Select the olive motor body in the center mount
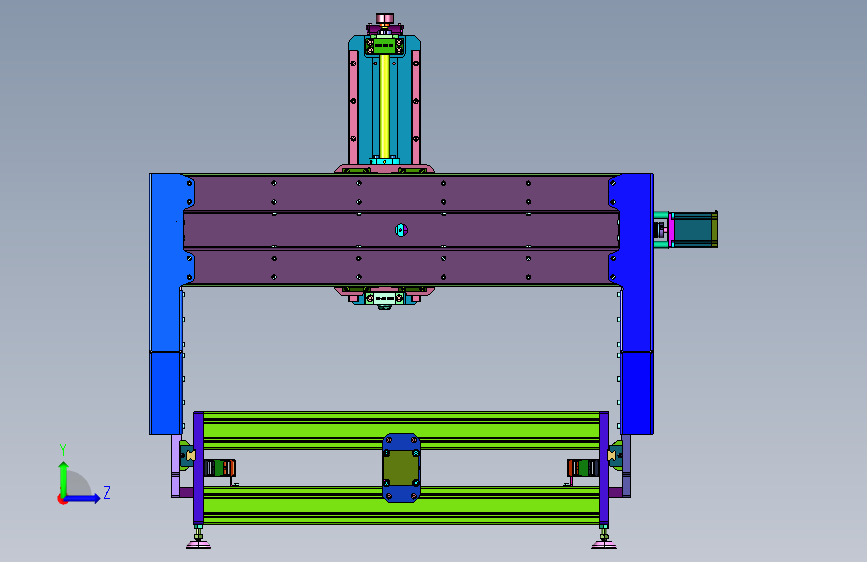The height and width of the screenshot is (562, 867). [x=401, y=468]
